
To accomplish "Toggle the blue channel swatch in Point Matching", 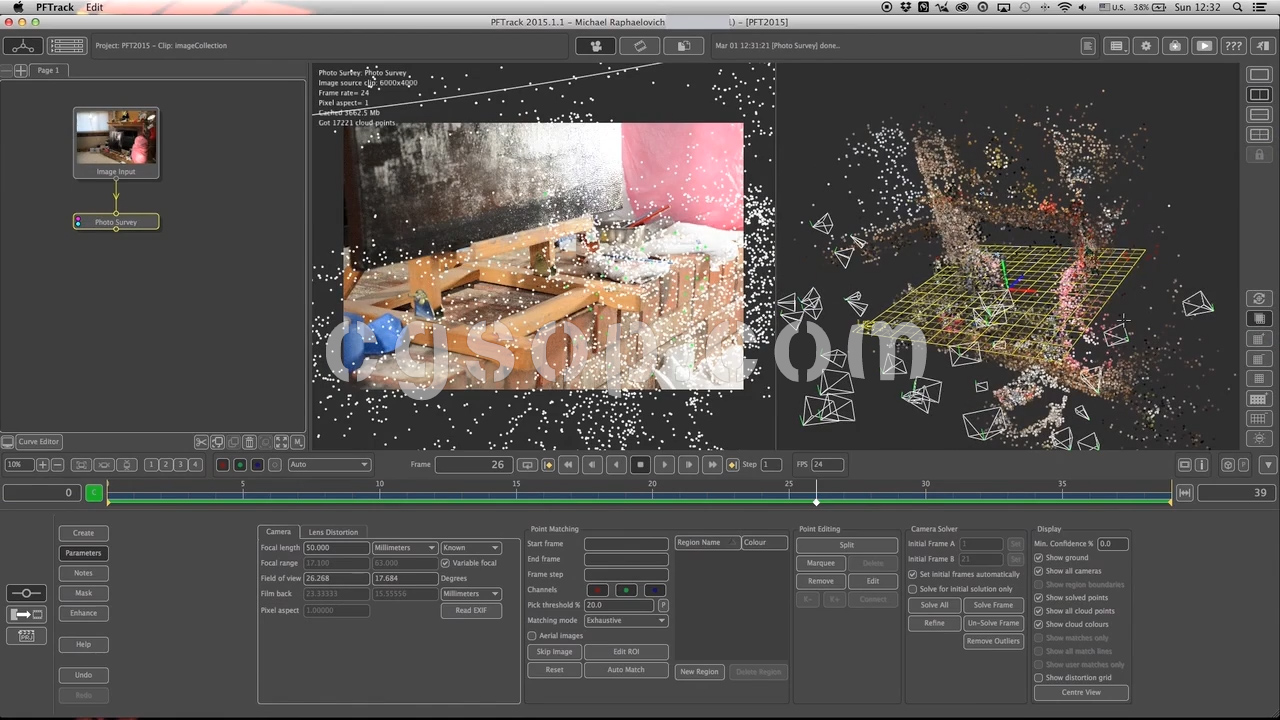I will point(655,590).
